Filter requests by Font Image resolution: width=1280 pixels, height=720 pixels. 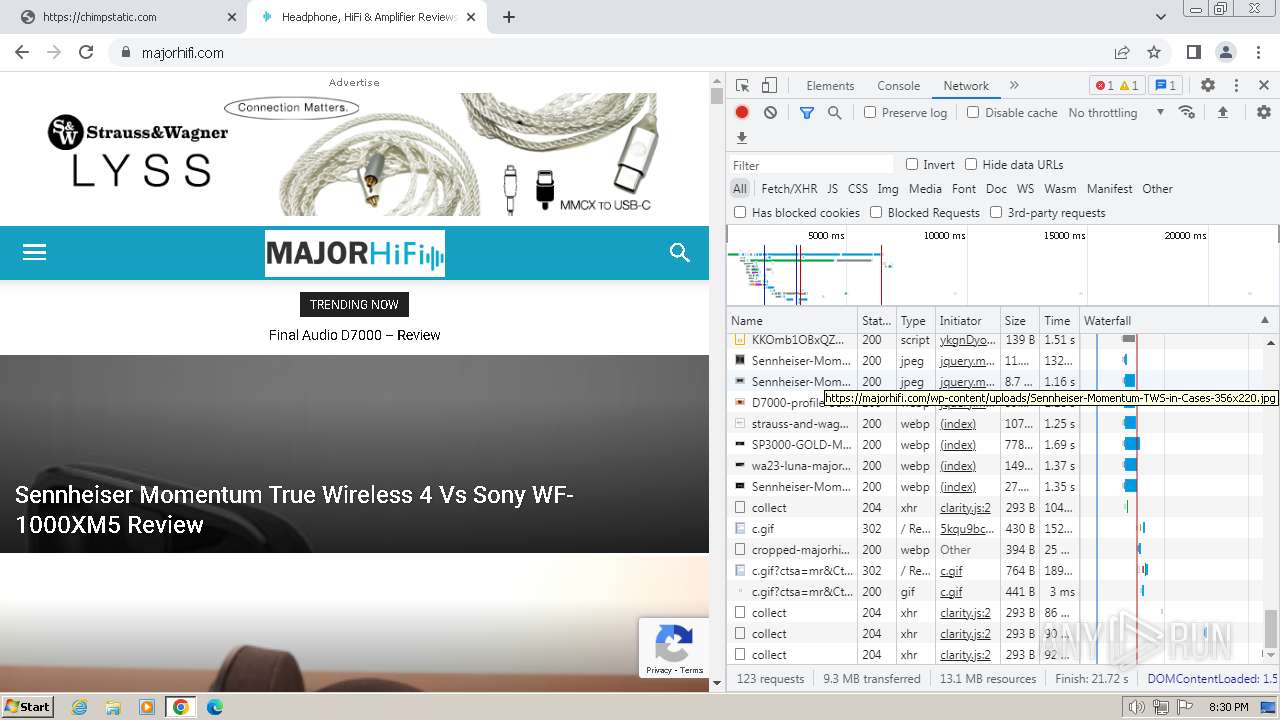[x=964, y=189]
